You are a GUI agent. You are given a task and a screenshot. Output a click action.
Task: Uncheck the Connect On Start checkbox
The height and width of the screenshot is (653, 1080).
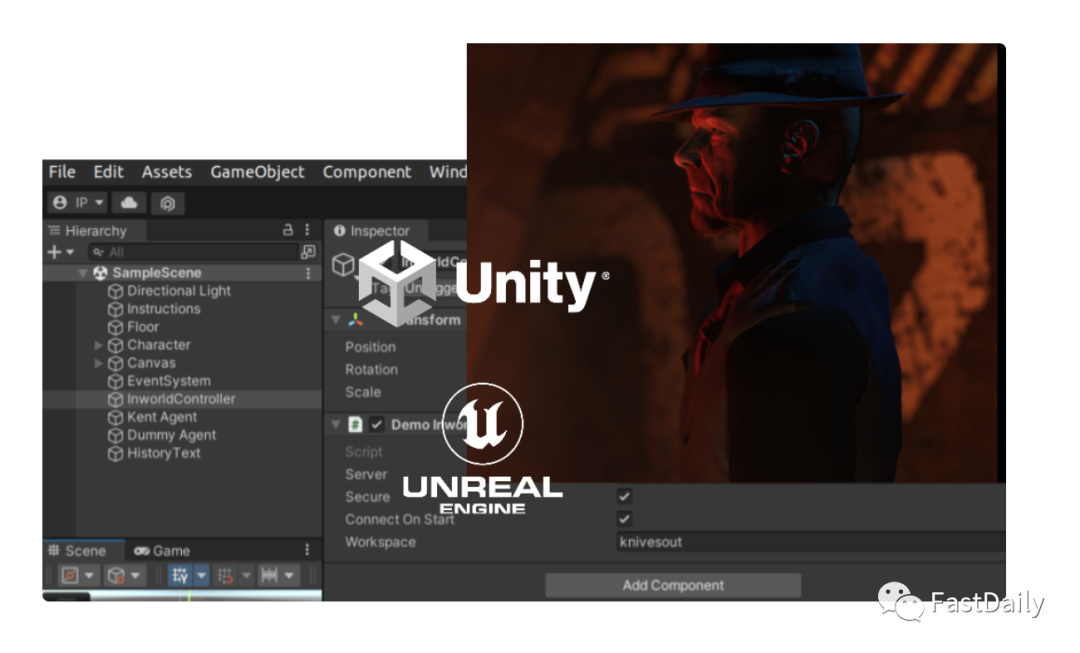click(624, 519)
